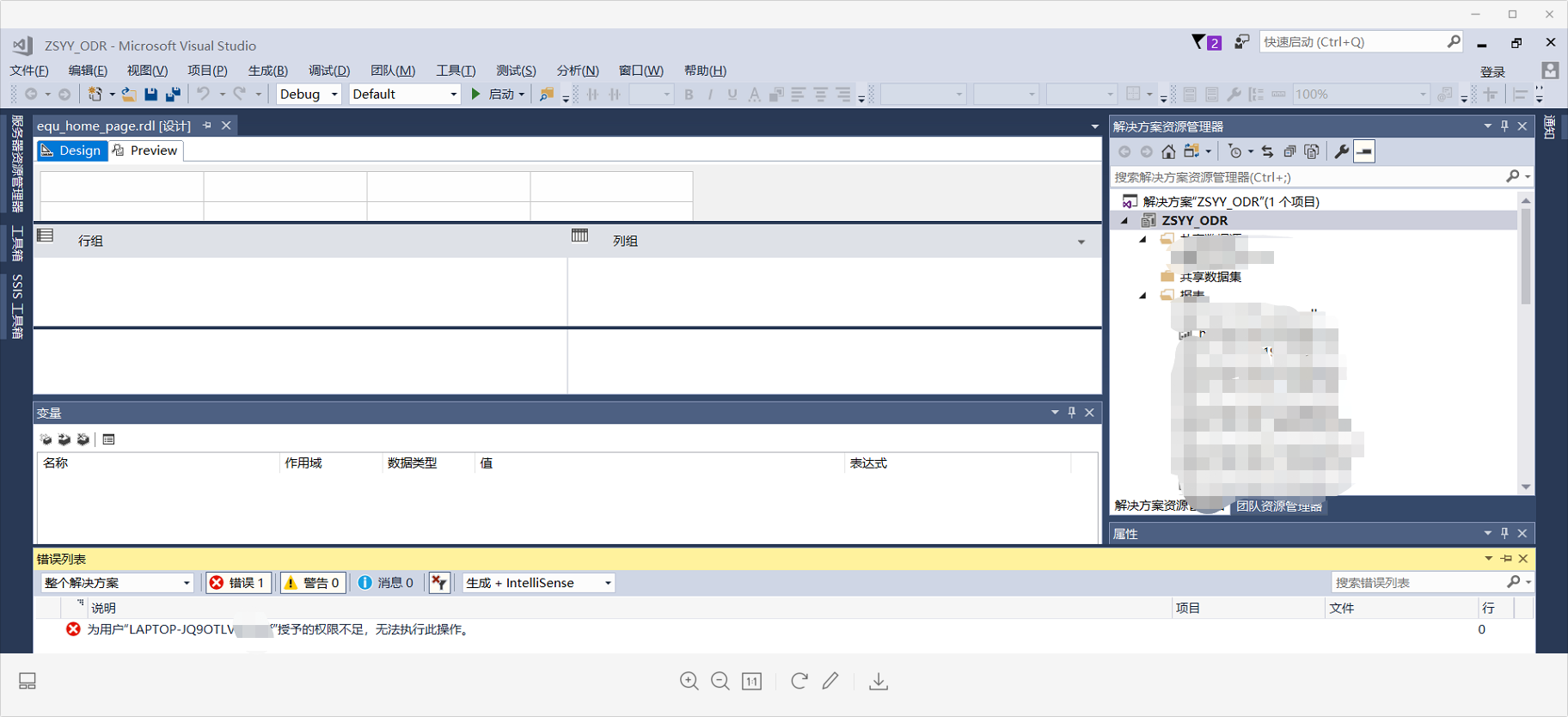Open the Debug configuration dropdown
The image size is (1568, 717).
click(x=334, y=95)
